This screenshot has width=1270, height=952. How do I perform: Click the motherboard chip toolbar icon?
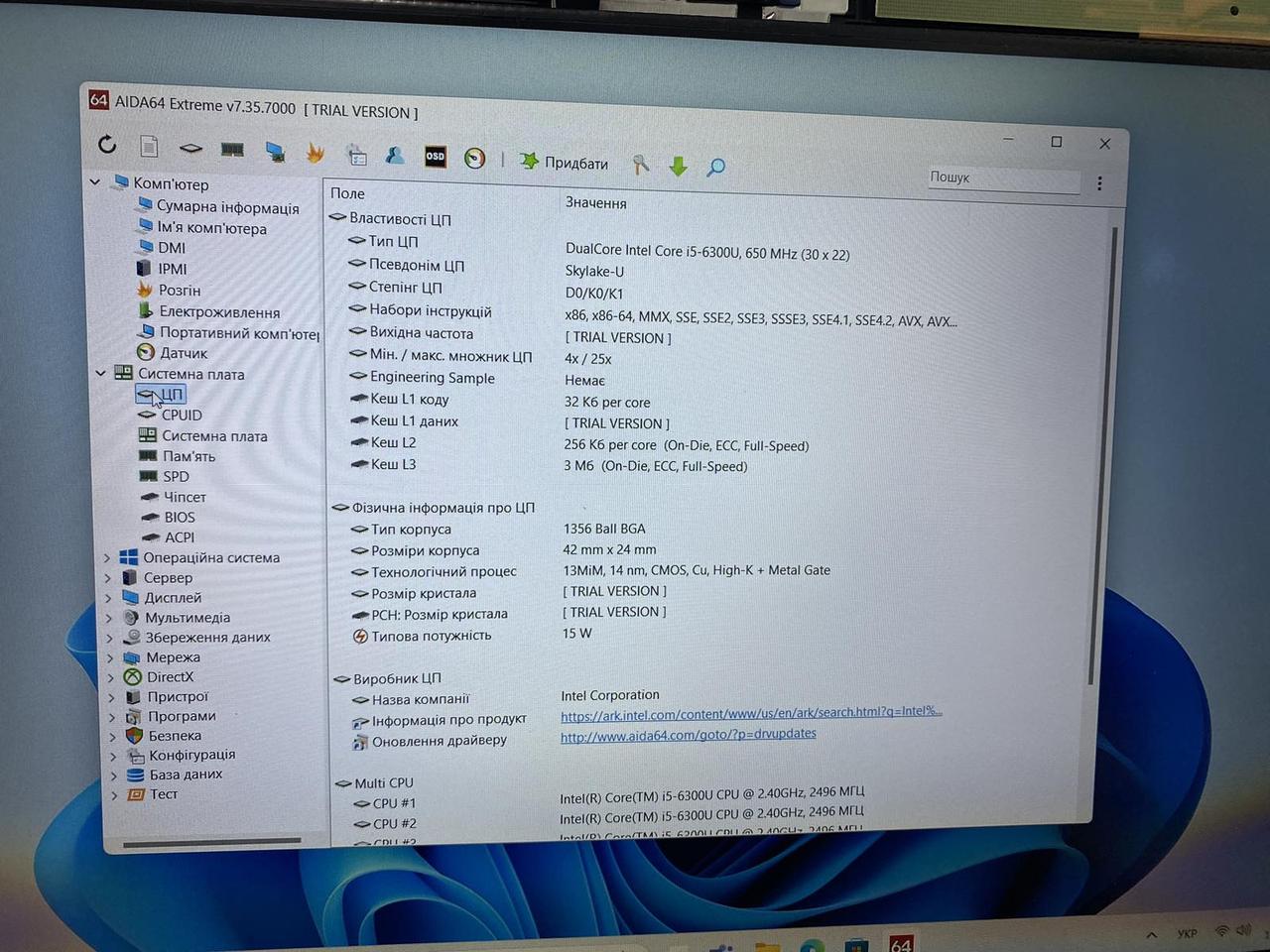pos(190,149)
